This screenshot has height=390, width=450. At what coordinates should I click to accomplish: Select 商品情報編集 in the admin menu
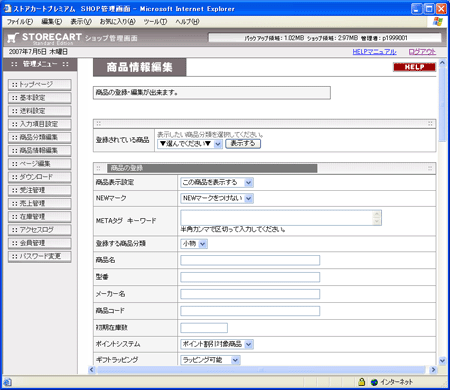[40, 151]
